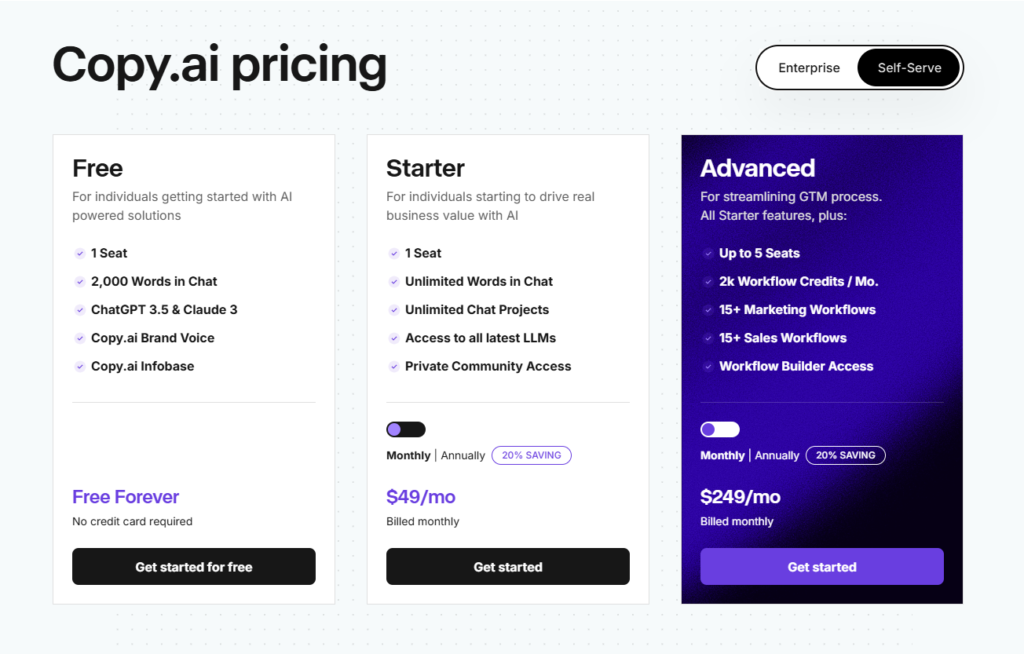Click the checkmark icon beside Copy.ai Infobase
Image resolution: width=1024 pixels, height=654 pixels.
point(80,367)
